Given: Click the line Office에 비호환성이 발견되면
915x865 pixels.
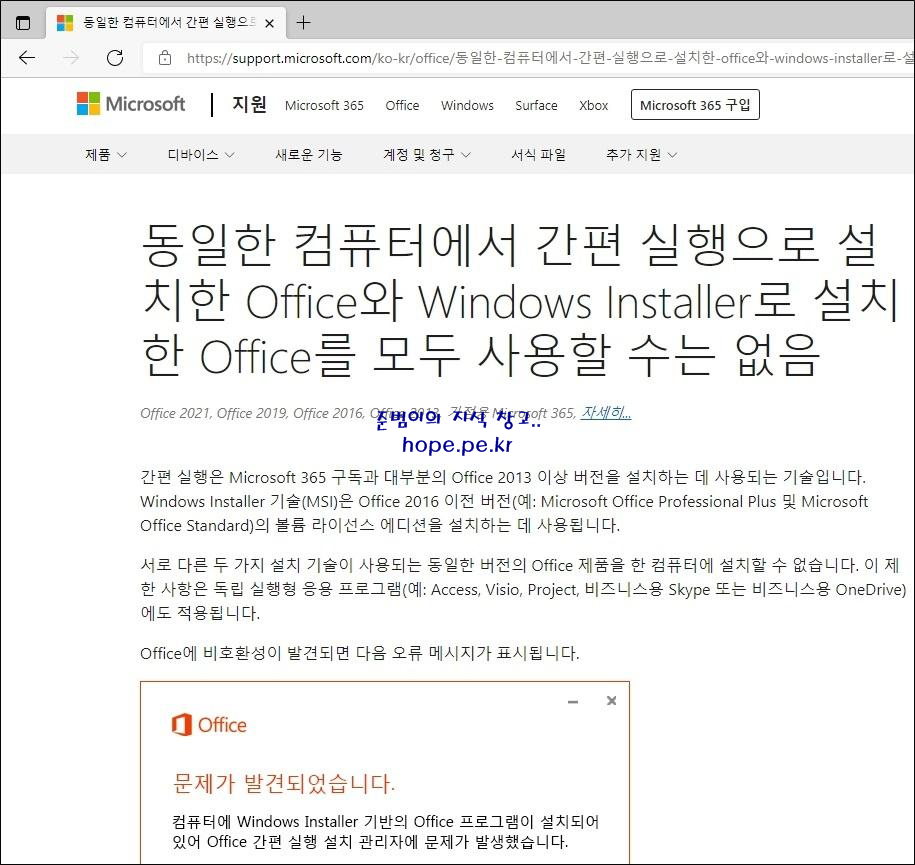Looking at the screenshot, I should 359,653.
